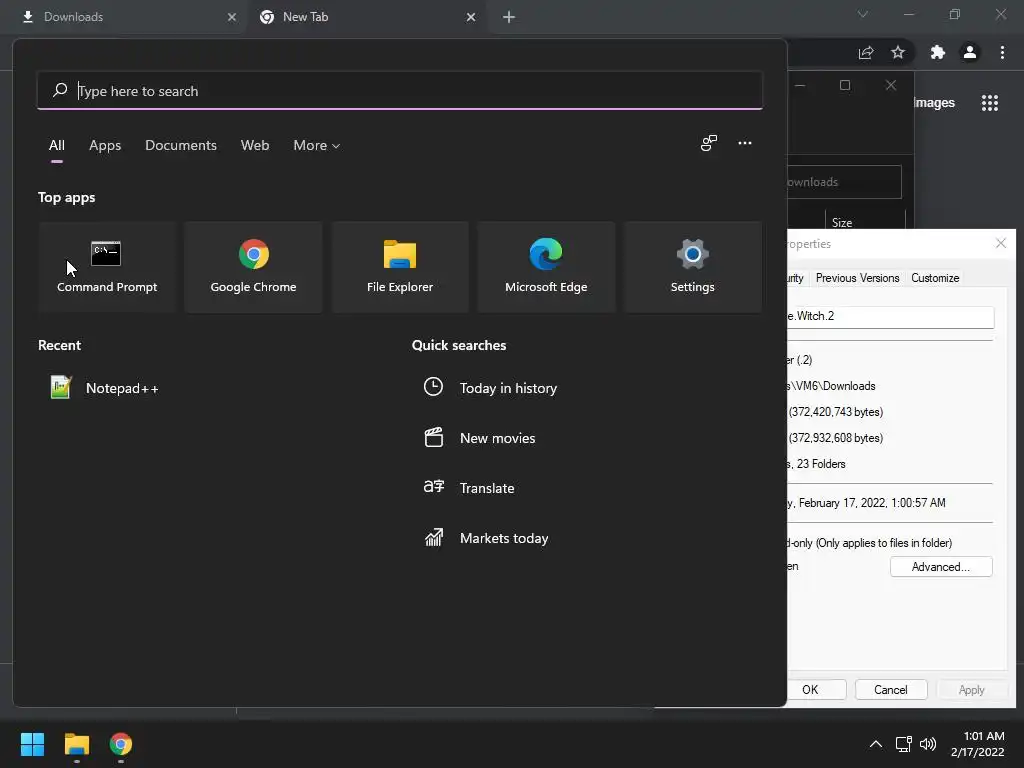The height and width of the screenshot is (768, 1024).
Task: Close the New Tab tab
Action: point(471,17)
